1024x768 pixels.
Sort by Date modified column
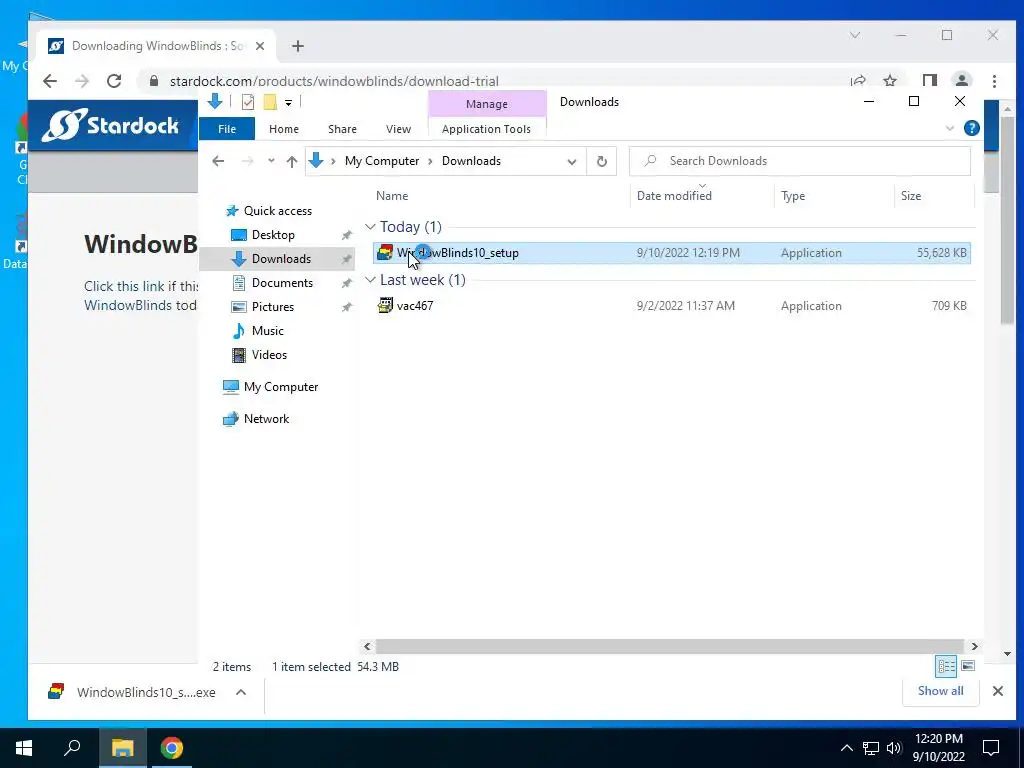coord(674,195)
